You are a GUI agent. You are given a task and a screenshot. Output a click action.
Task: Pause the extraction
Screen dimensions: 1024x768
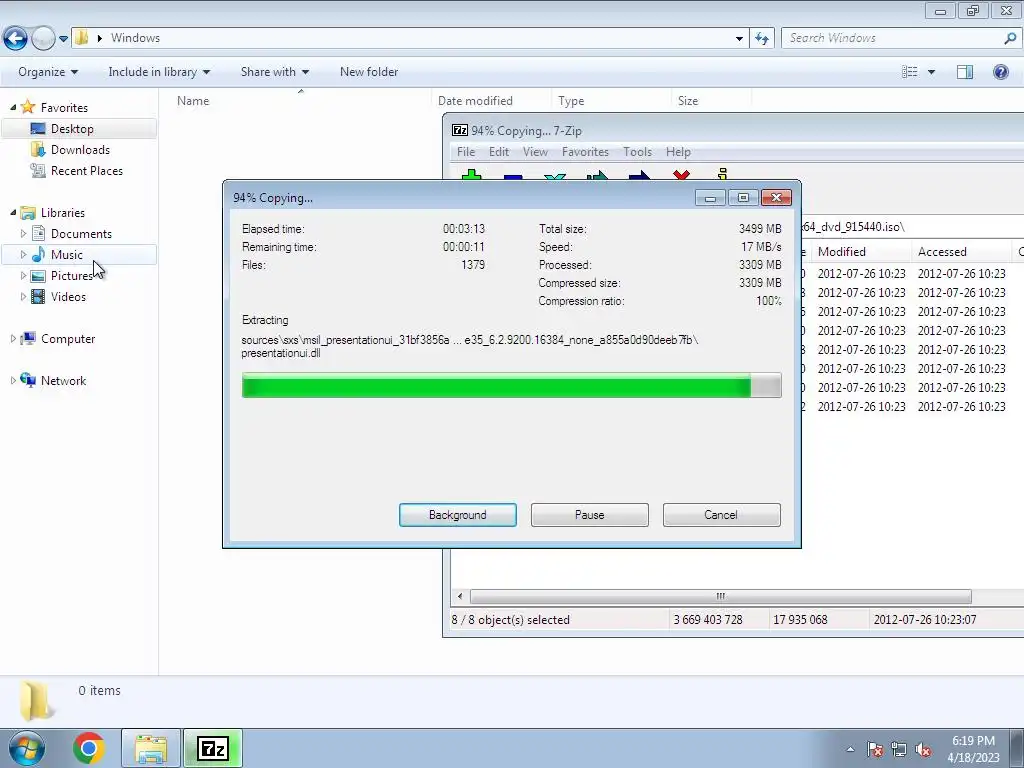tap(590, 515)
